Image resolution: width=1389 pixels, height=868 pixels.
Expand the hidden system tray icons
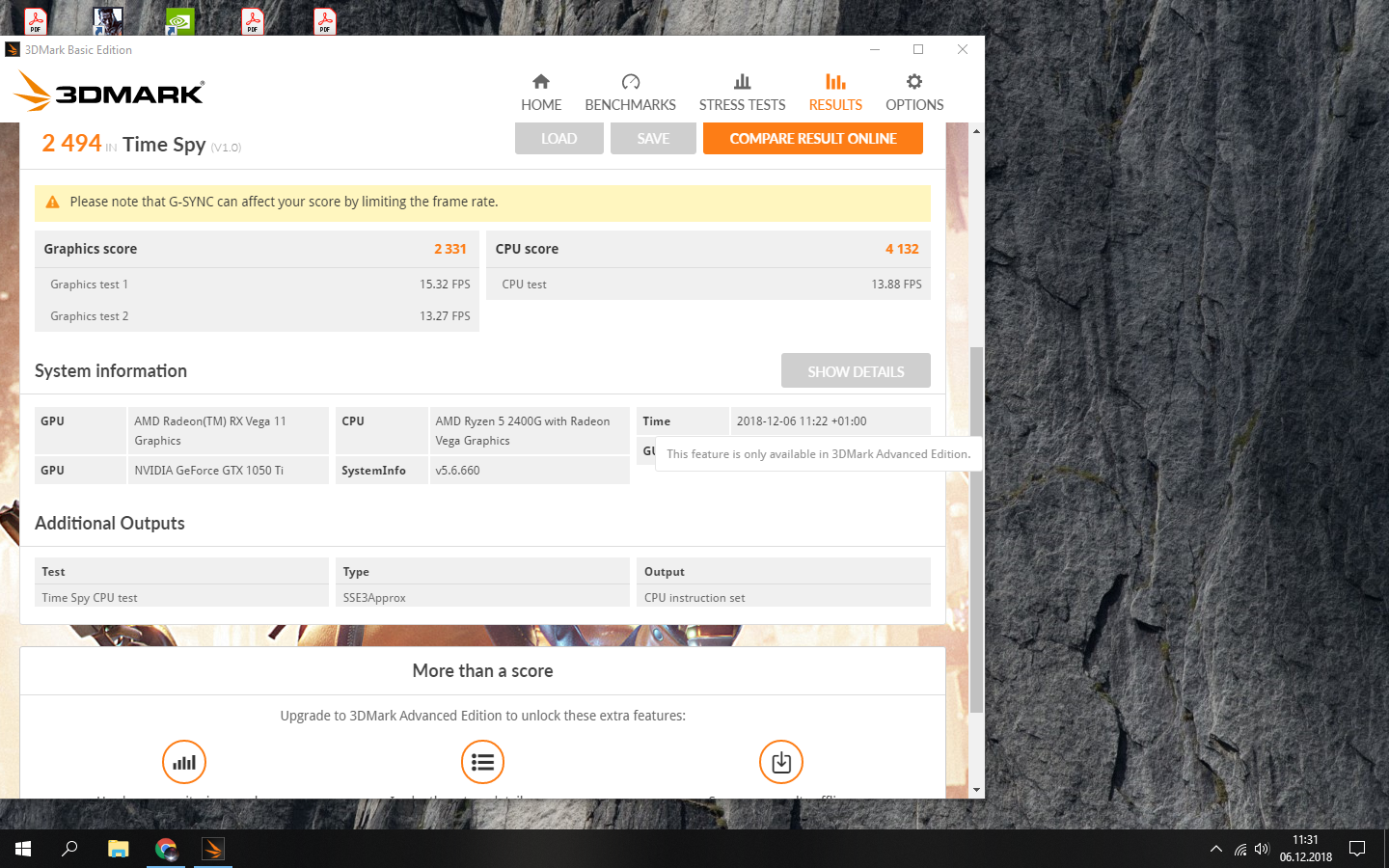(x=1215, y=849)
